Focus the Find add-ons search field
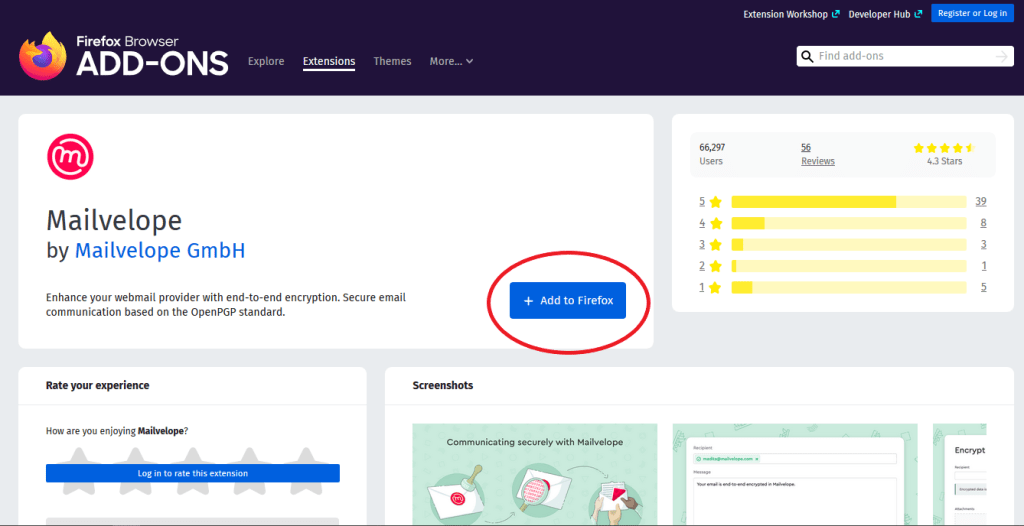Image resolution: width=1024 pixels, height=526 pixels. [900, 56]
